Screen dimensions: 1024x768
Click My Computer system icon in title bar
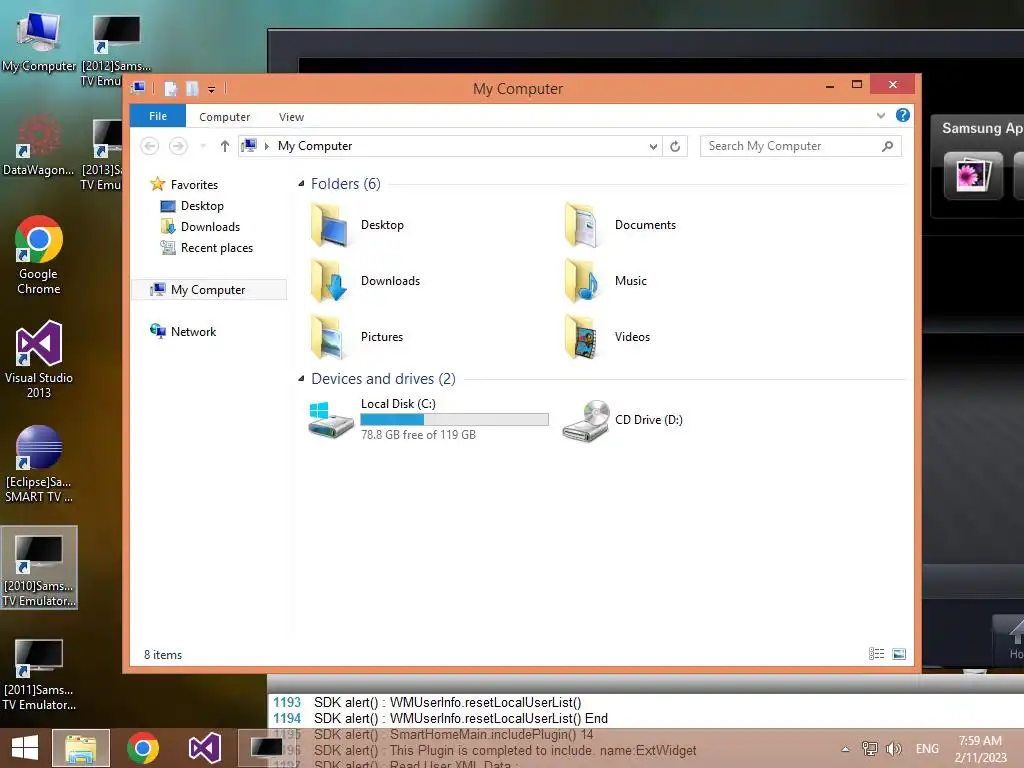point(138,88)
